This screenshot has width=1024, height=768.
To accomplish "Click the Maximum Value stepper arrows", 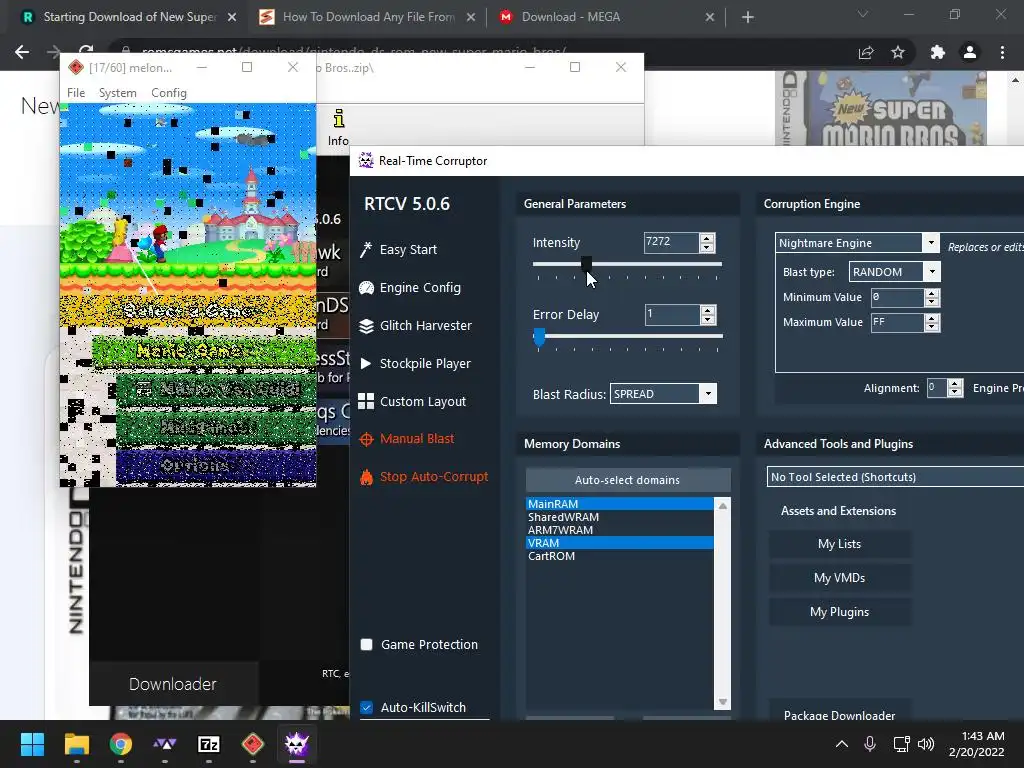I will (932, 323).
